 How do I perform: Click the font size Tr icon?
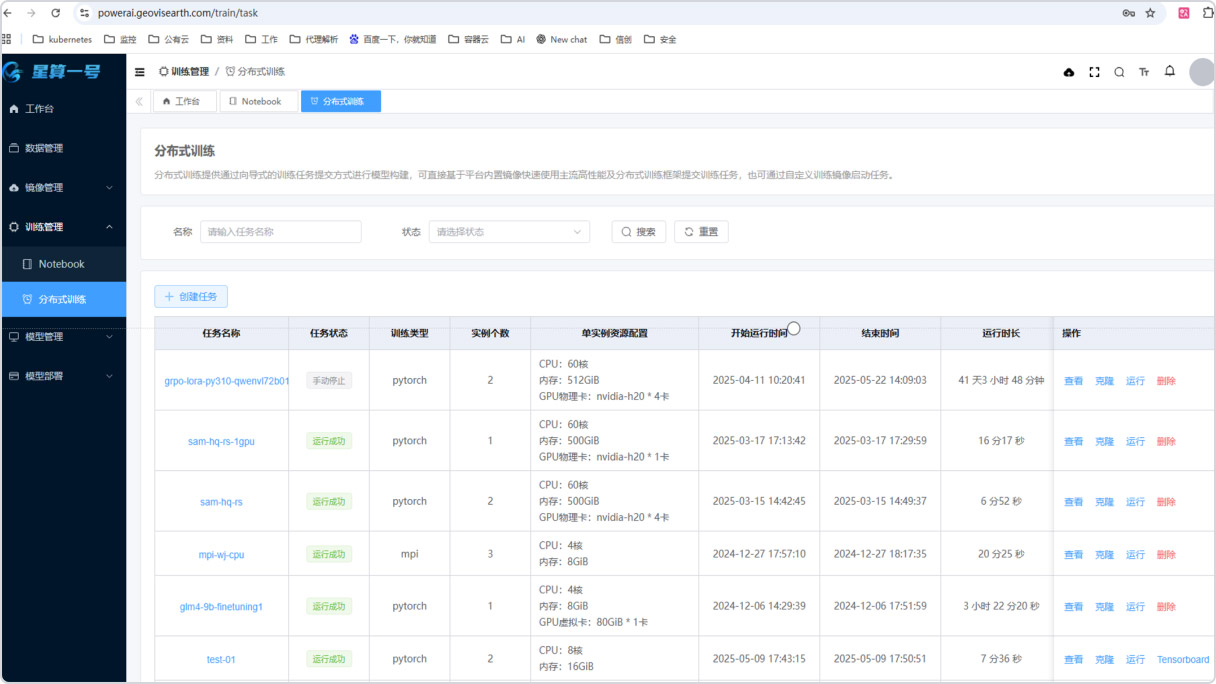[1144, 72]
